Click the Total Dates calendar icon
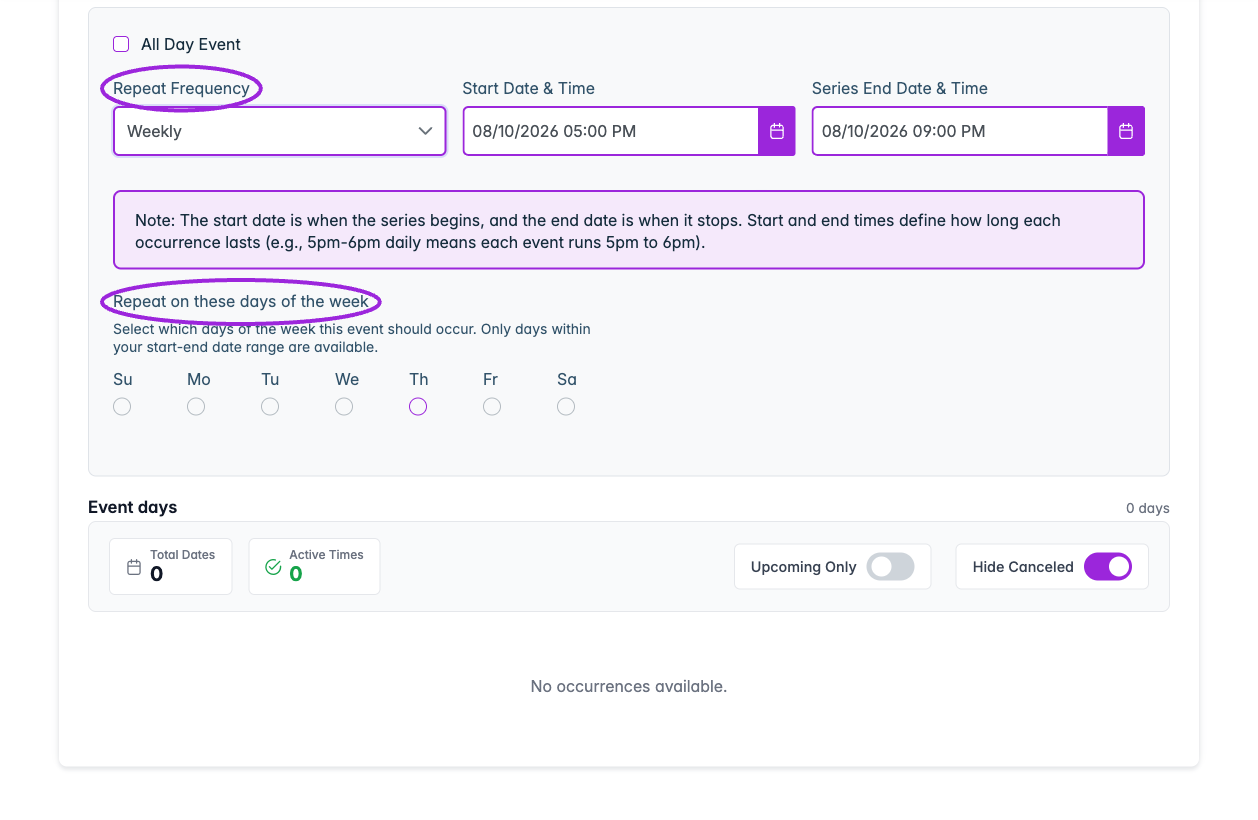The image size is (1258, 820). (x=134, y=567)
